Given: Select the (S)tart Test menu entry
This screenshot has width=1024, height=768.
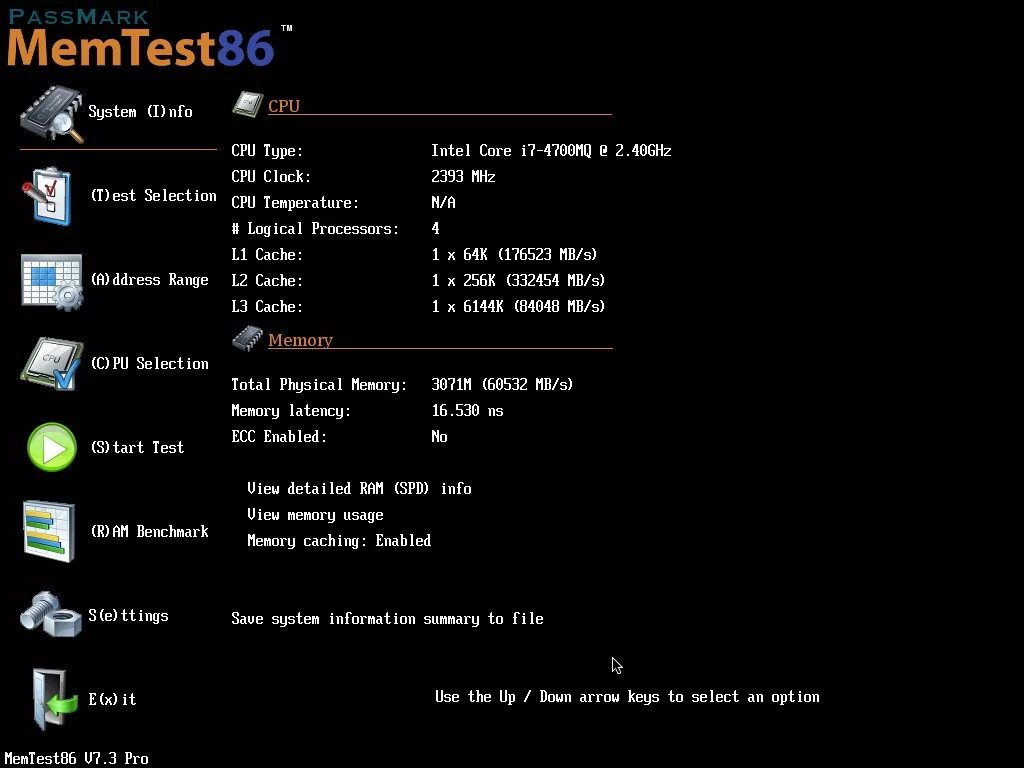Looking at the screenshot, I should click(x=137, y=447).
